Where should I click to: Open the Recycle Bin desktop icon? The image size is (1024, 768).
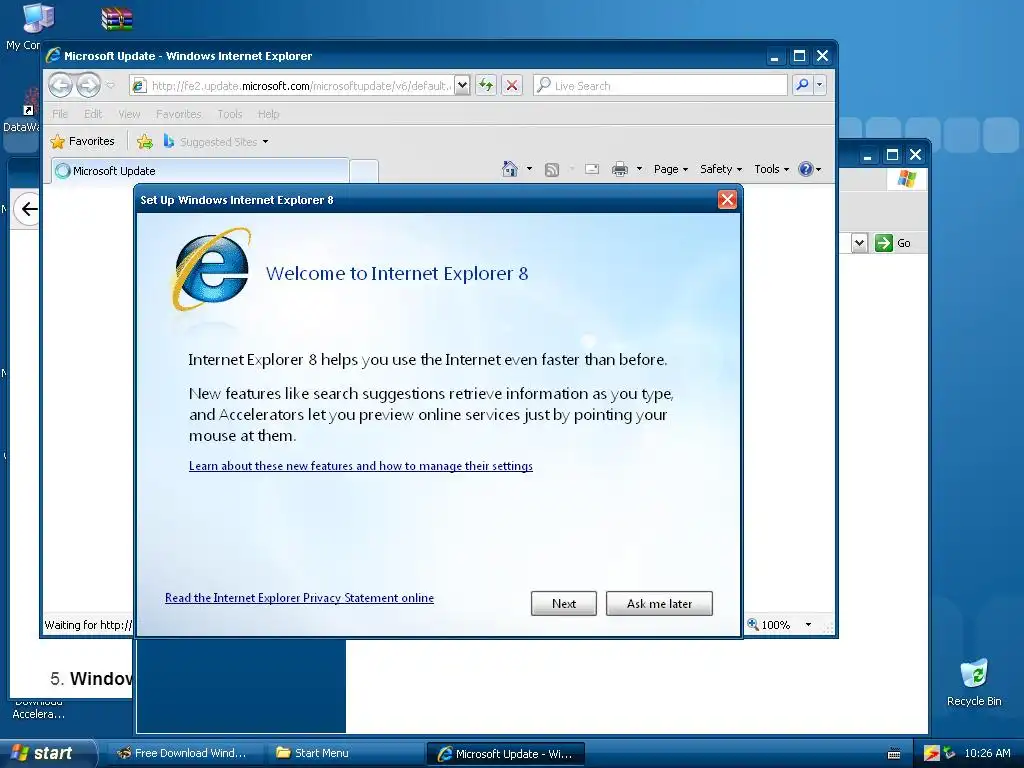[974, 682]
